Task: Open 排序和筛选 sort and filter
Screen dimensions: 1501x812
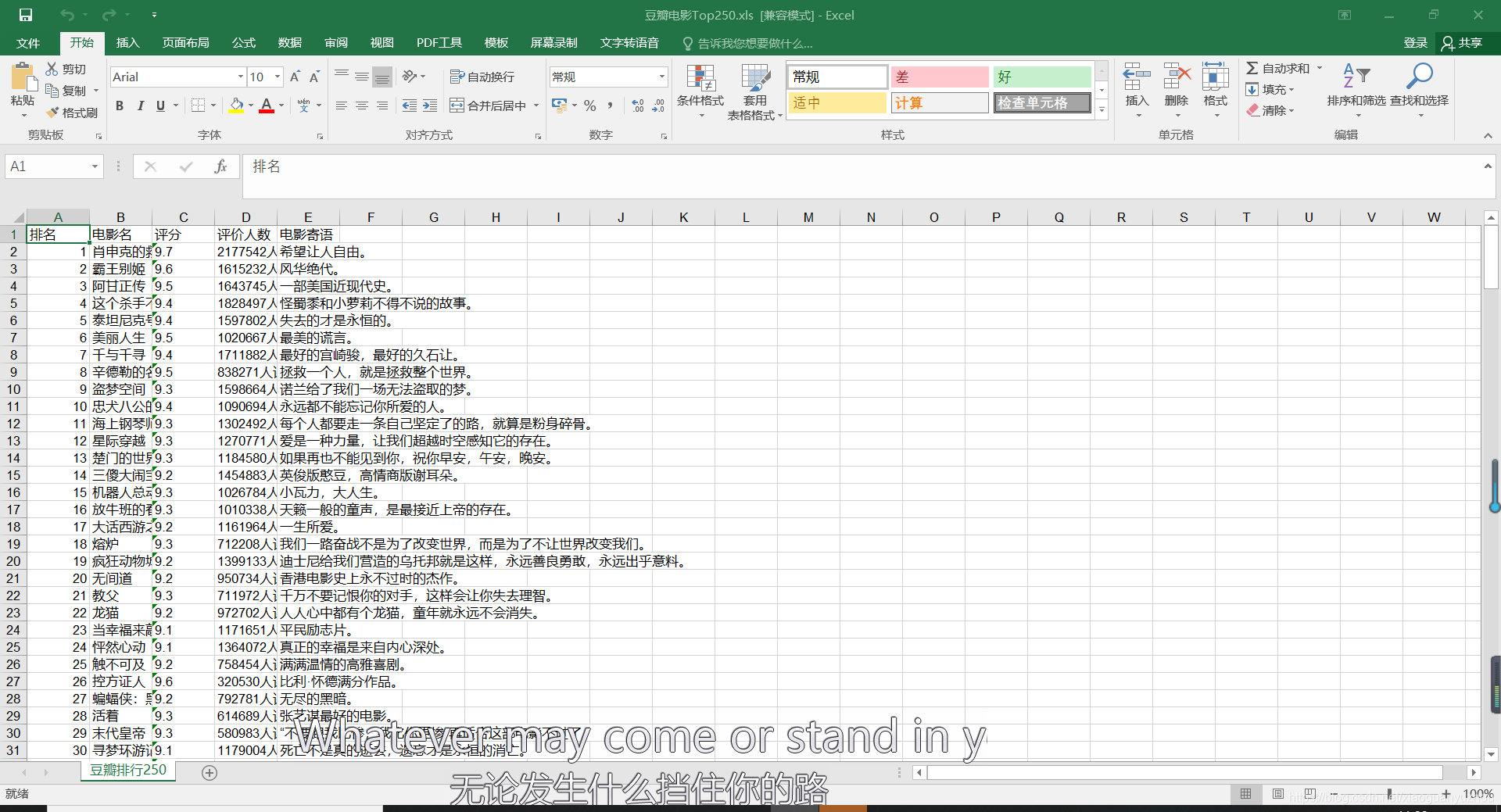Action: [1356, 90]
